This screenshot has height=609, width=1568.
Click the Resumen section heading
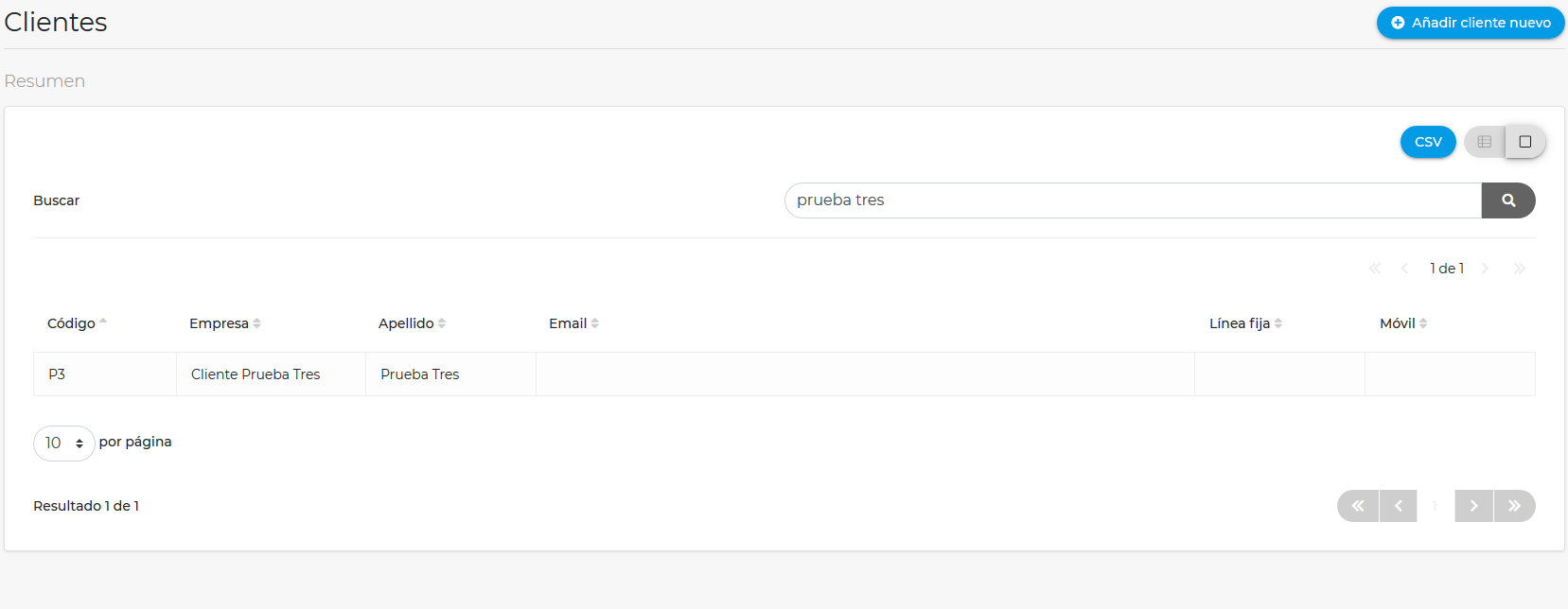tap(44, 81)
